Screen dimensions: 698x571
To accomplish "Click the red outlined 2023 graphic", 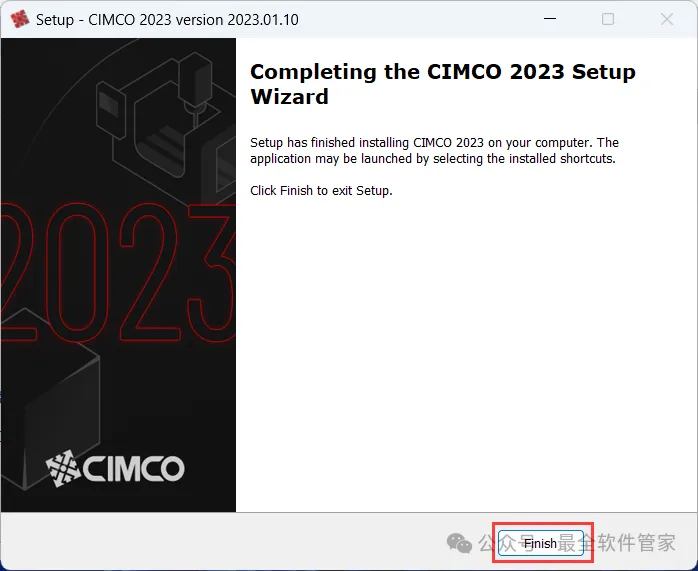I will click(x=118, y=272).
